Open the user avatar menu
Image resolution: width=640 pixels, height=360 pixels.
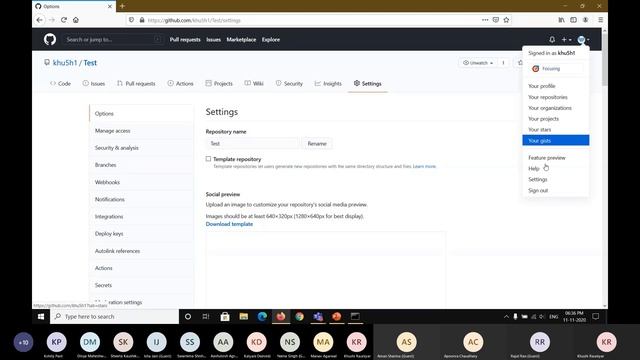[583, 40]
